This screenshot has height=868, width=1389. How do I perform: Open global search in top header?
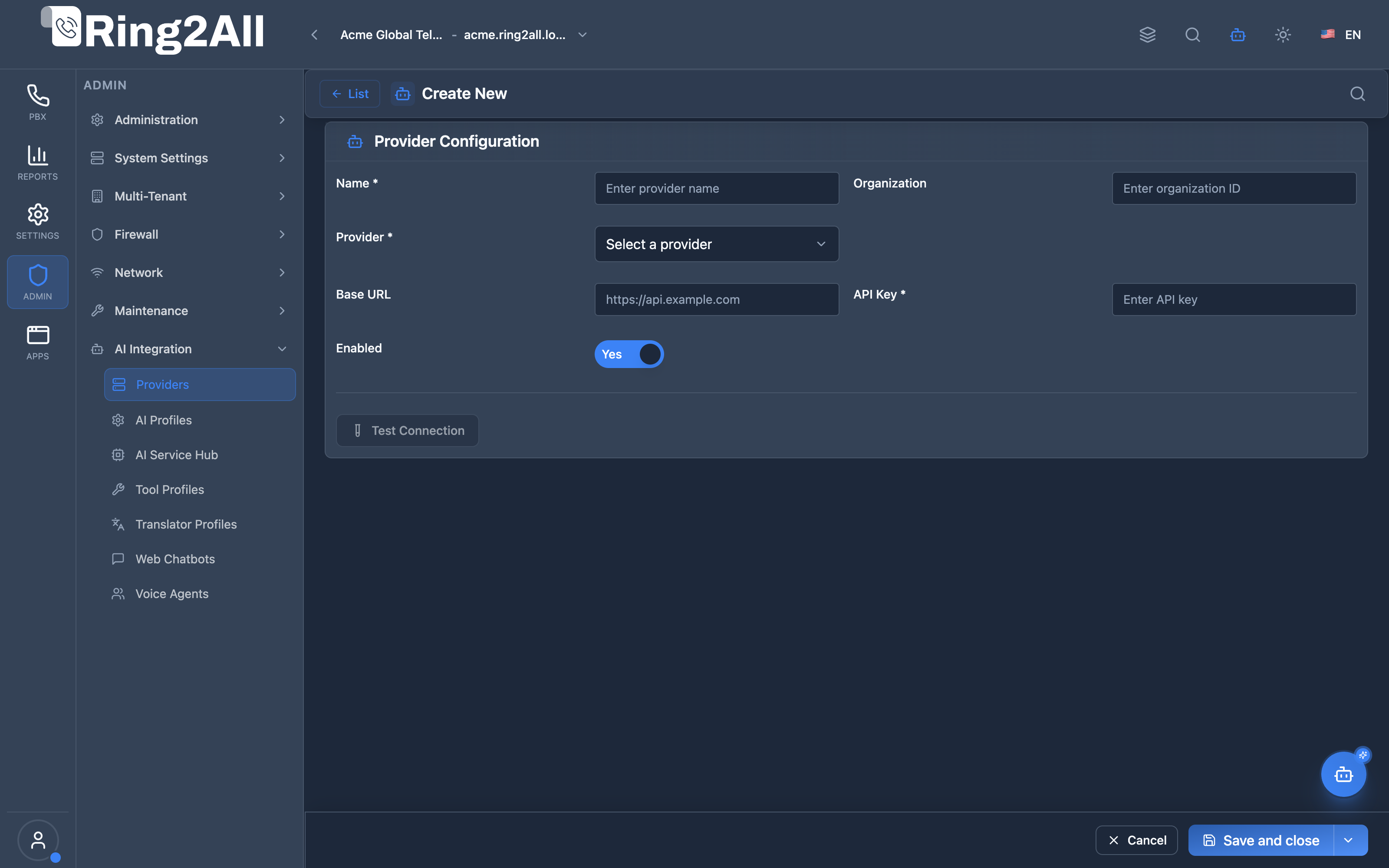click(1193, 34)
